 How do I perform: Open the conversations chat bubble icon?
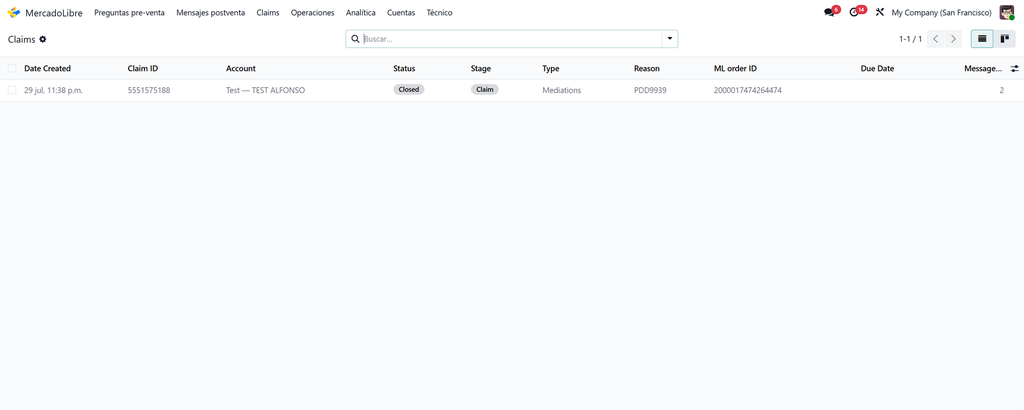pos(829,12)
